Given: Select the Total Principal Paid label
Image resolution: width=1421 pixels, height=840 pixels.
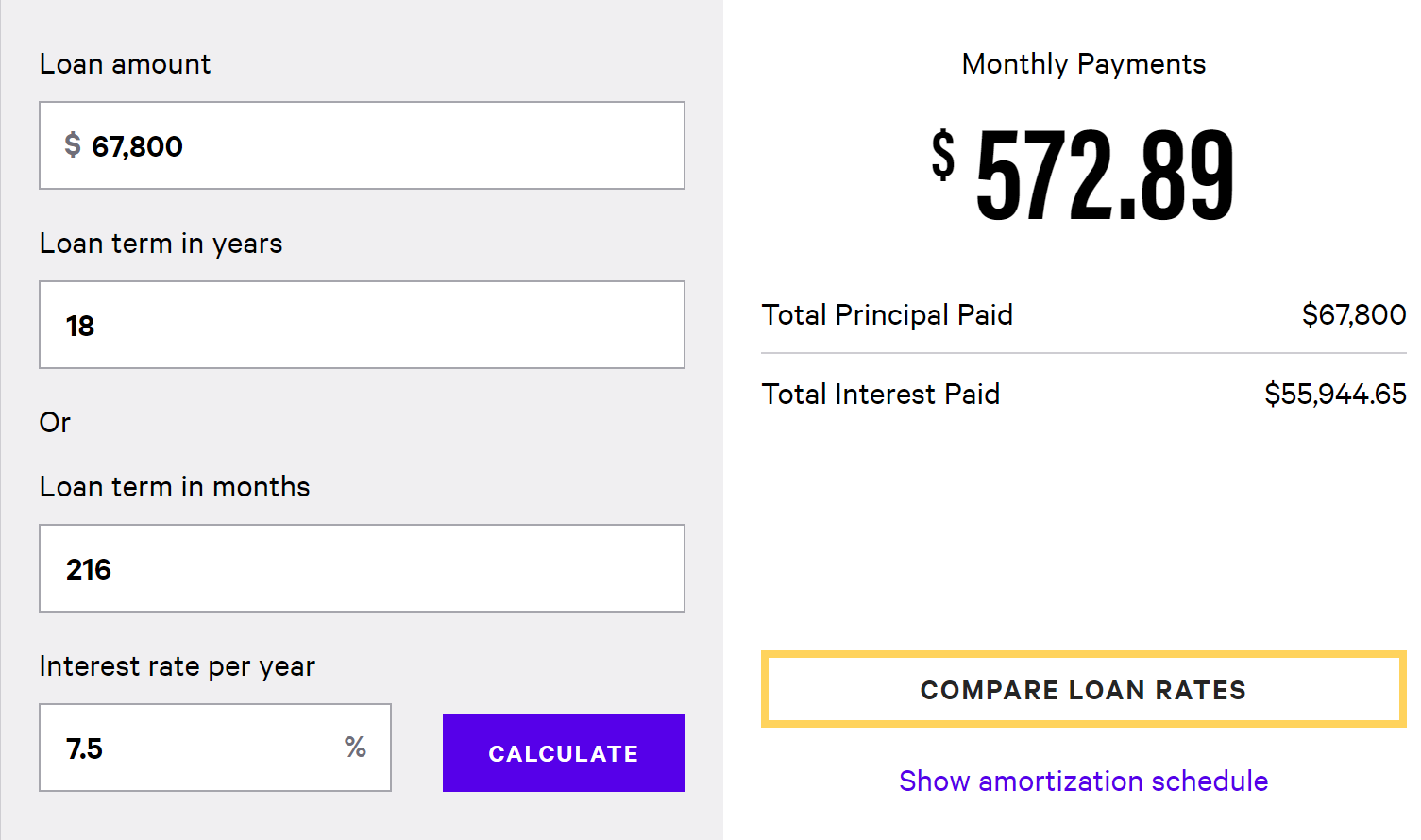Looking at the screenshot, I should (x=887, y=314).
